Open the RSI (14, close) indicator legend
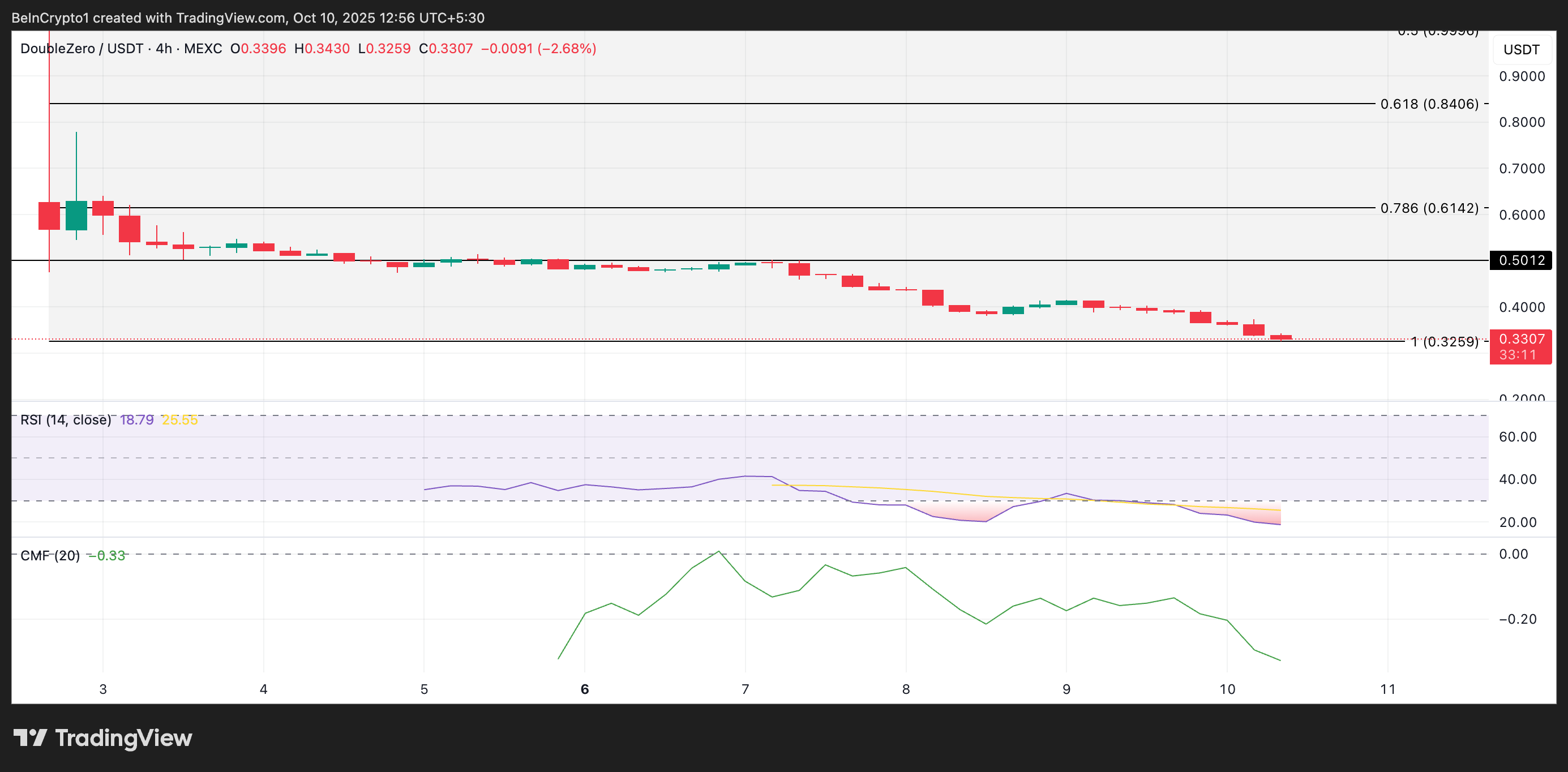 pyautogui.click(x=65, y=420)
